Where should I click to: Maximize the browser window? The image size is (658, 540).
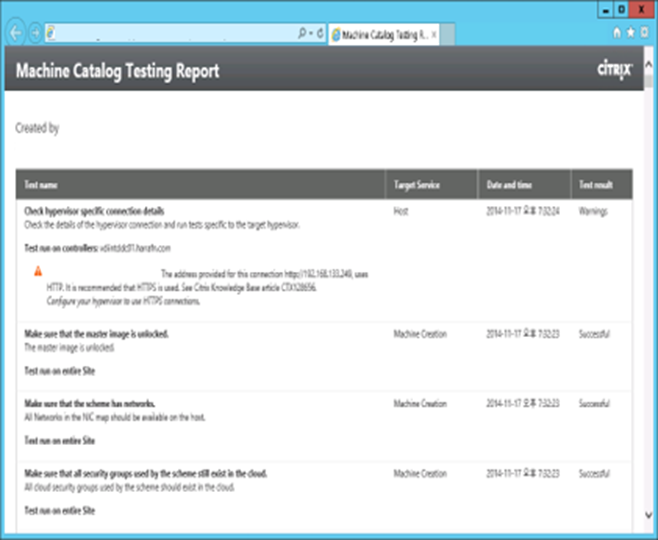(621, 10)
